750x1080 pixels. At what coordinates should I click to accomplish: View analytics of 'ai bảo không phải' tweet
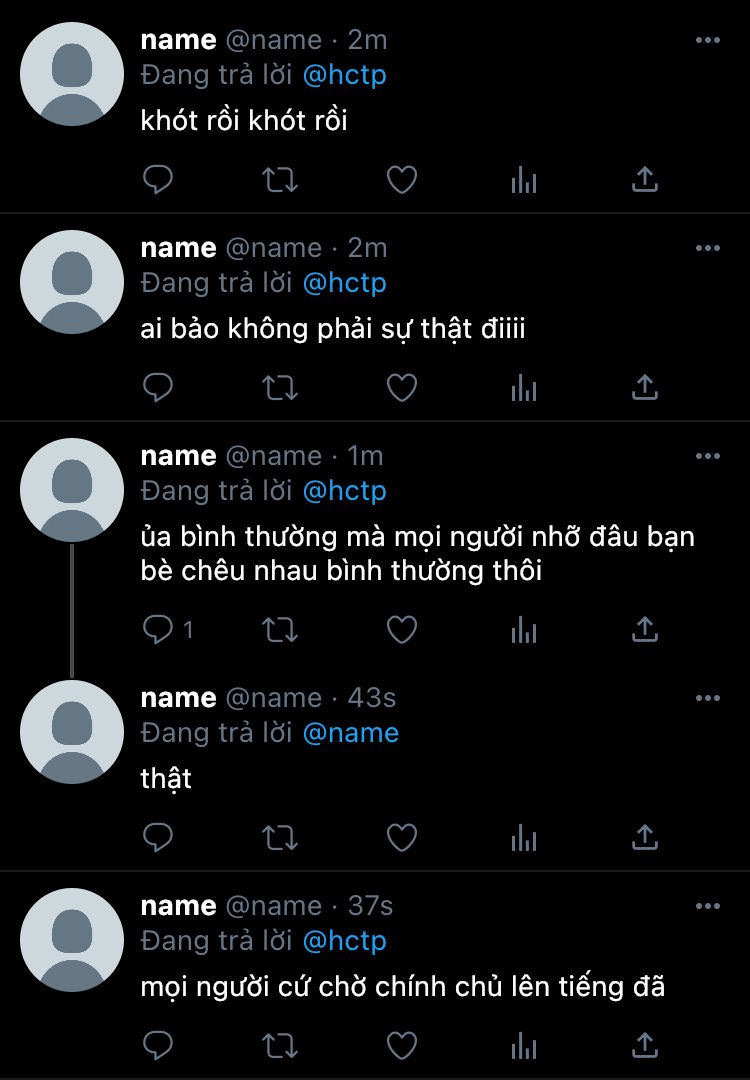pos(523,388)
